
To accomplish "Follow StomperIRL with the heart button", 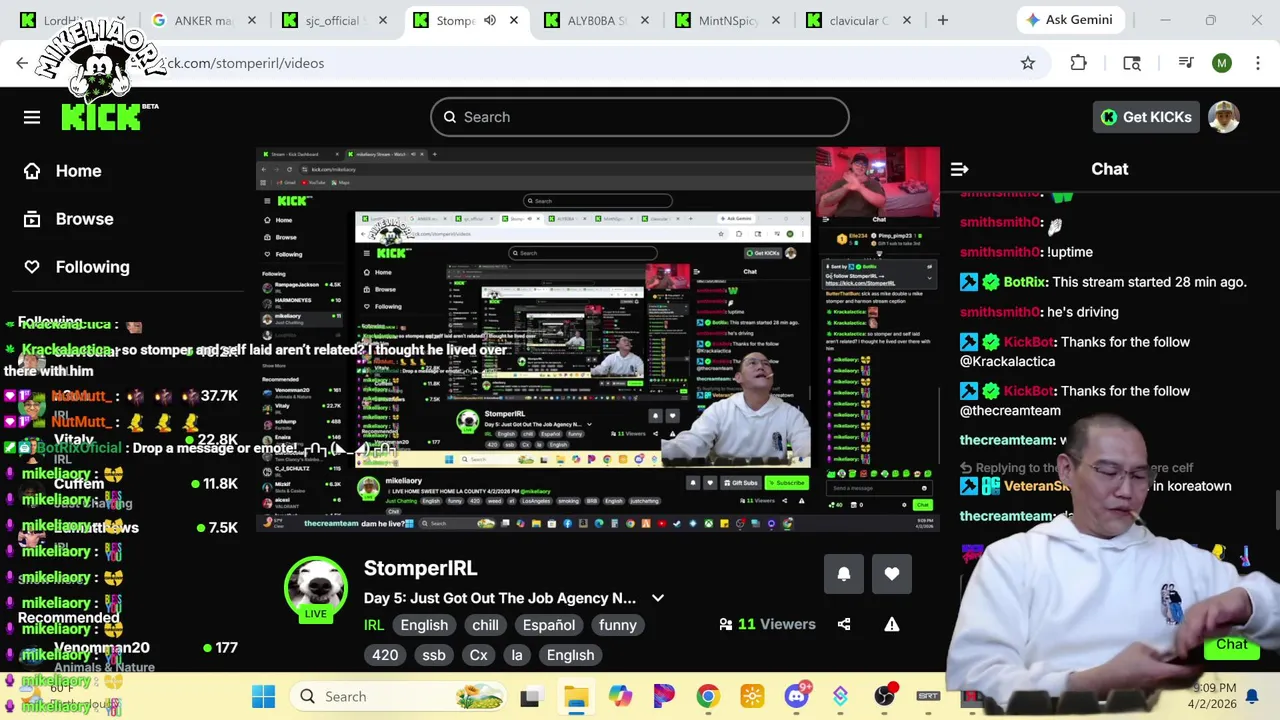I will click(892, 574).
